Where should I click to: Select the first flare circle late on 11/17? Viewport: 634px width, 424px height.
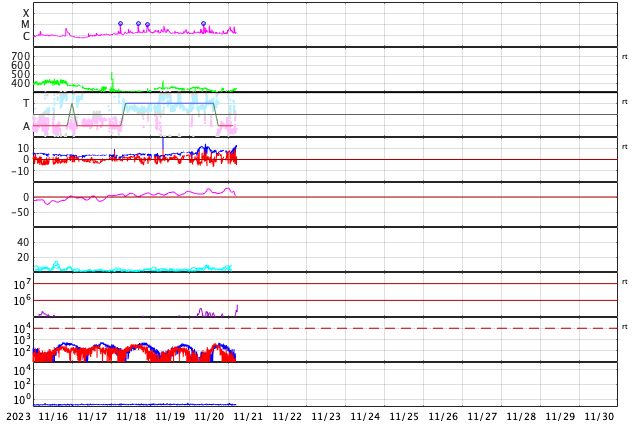[120, 24]
